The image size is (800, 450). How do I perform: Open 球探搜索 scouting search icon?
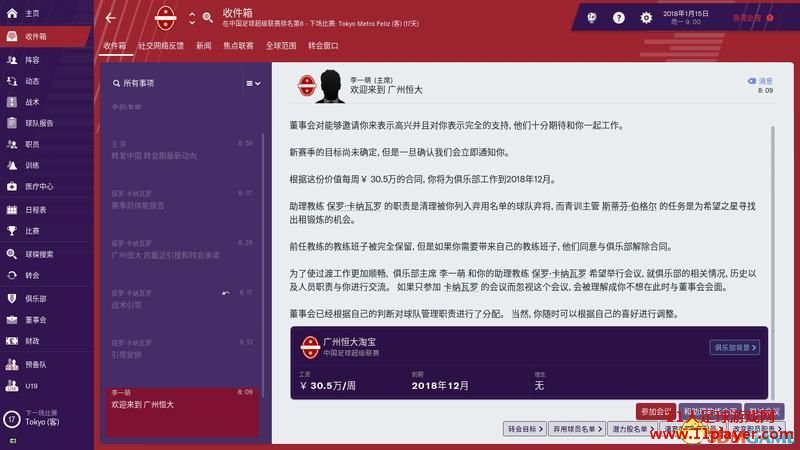click(x=12, y=254)
